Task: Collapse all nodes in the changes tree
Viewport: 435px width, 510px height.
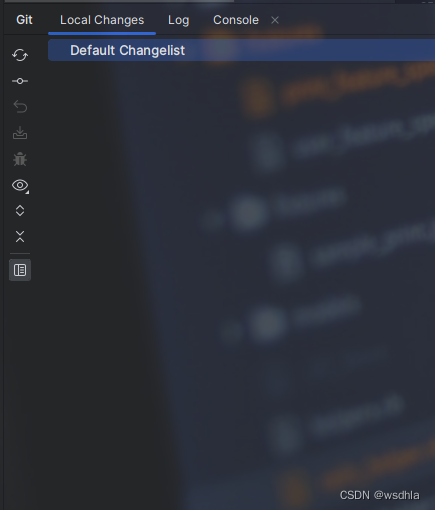Action: click(x=20, y=237)
